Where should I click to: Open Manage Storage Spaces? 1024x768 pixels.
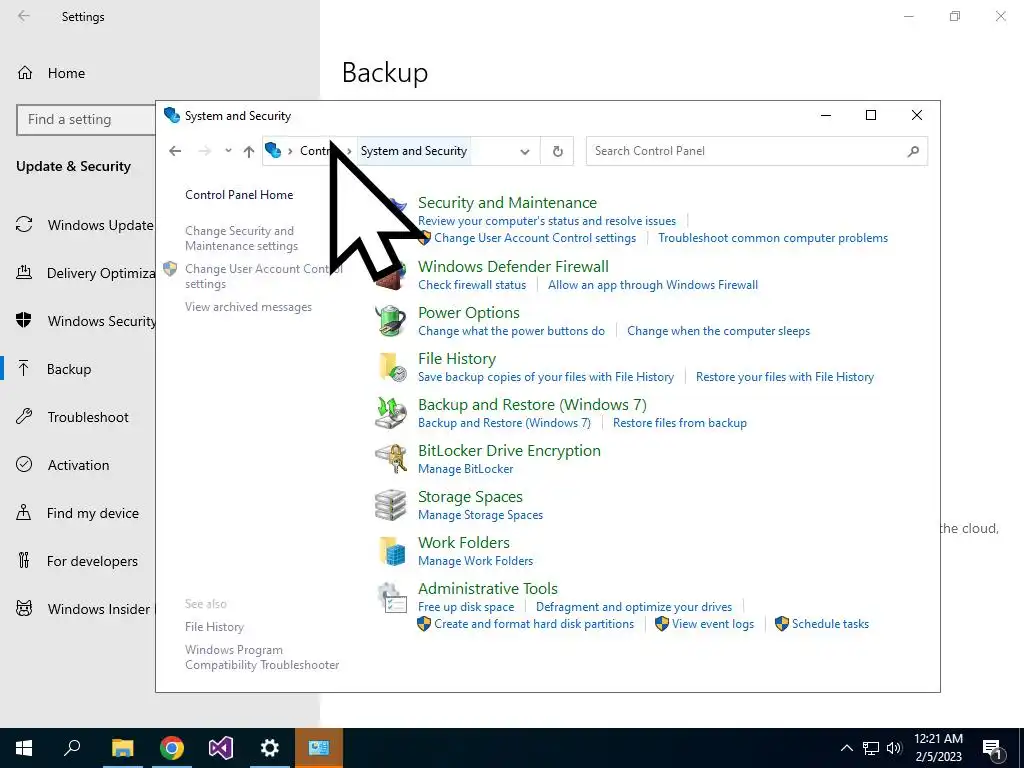[x=480, y=515]
